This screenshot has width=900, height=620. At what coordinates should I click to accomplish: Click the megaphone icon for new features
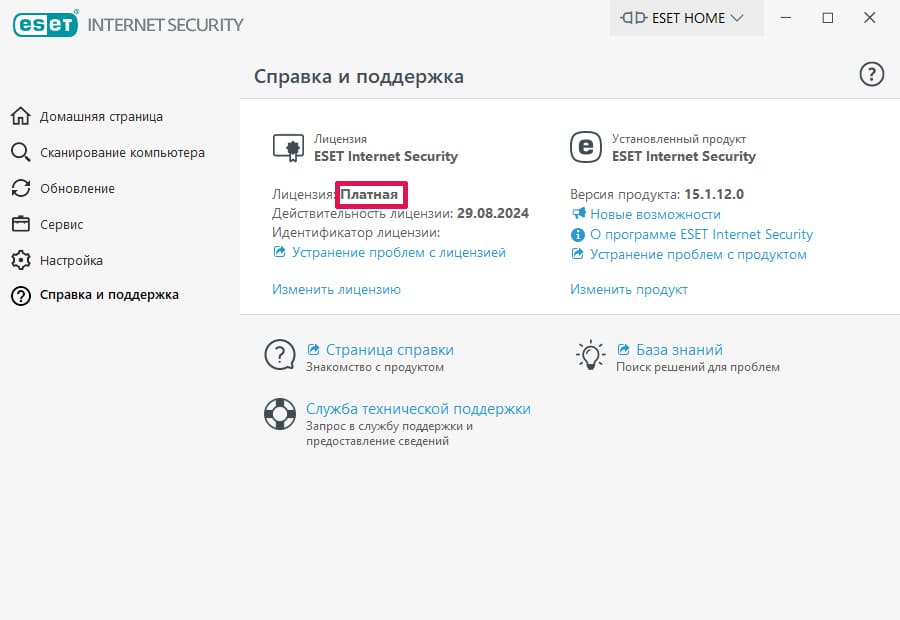point(578,214)
